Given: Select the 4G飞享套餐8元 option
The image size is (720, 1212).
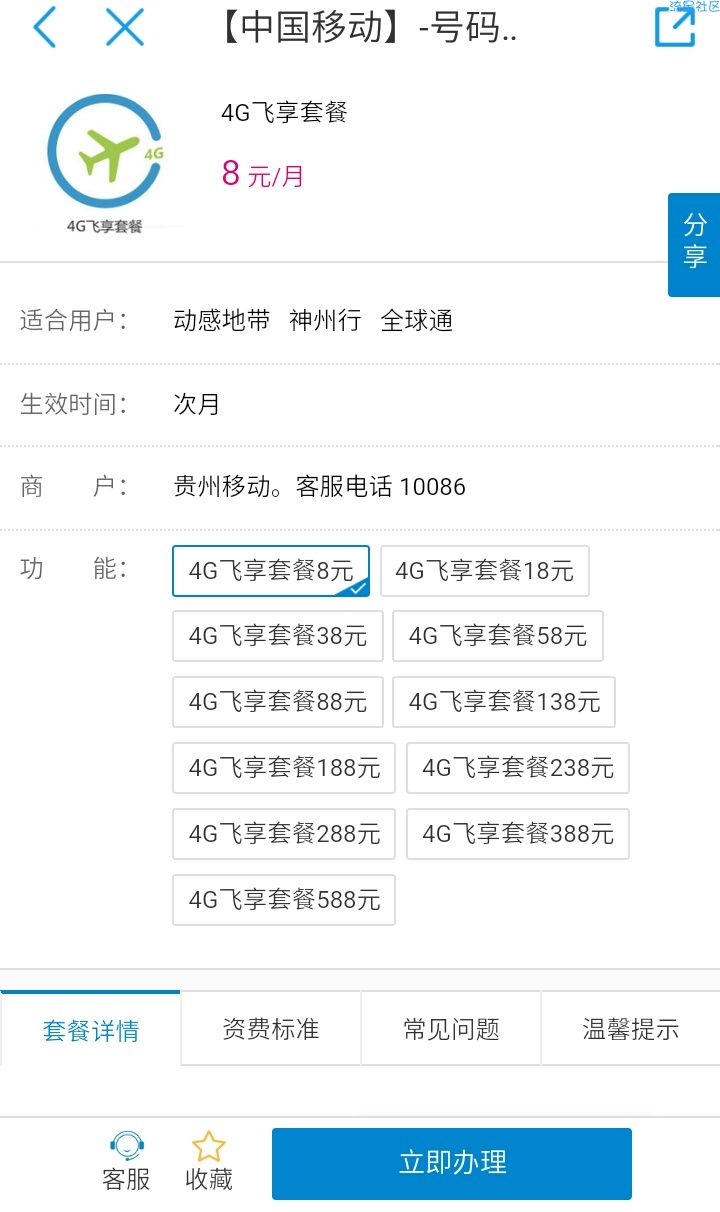Looking at the screenshot, I should (x=271, y=571).
